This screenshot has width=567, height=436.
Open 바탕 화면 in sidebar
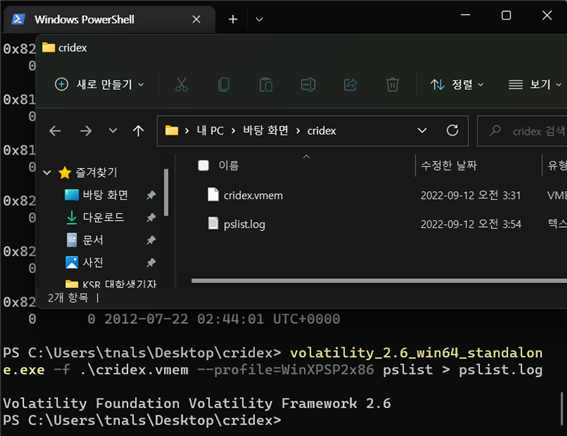[x=105, y=195]
